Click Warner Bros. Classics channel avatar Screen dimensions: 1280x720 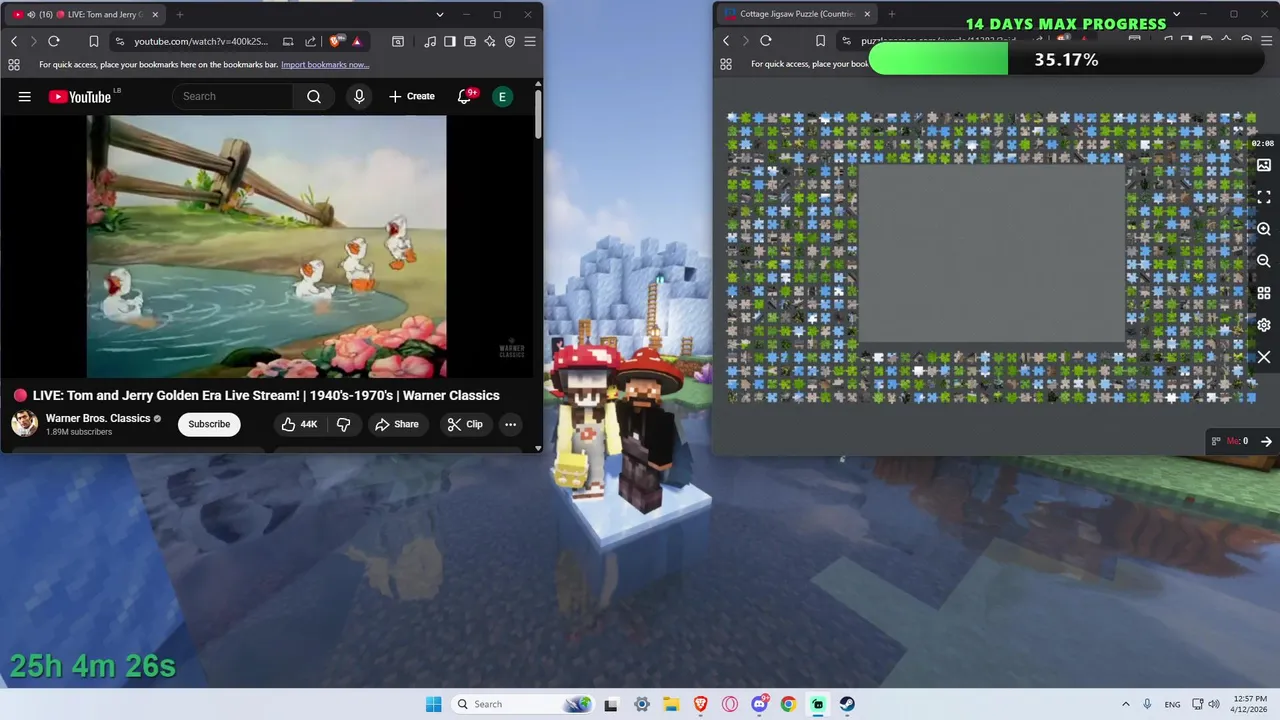point(25,424)
